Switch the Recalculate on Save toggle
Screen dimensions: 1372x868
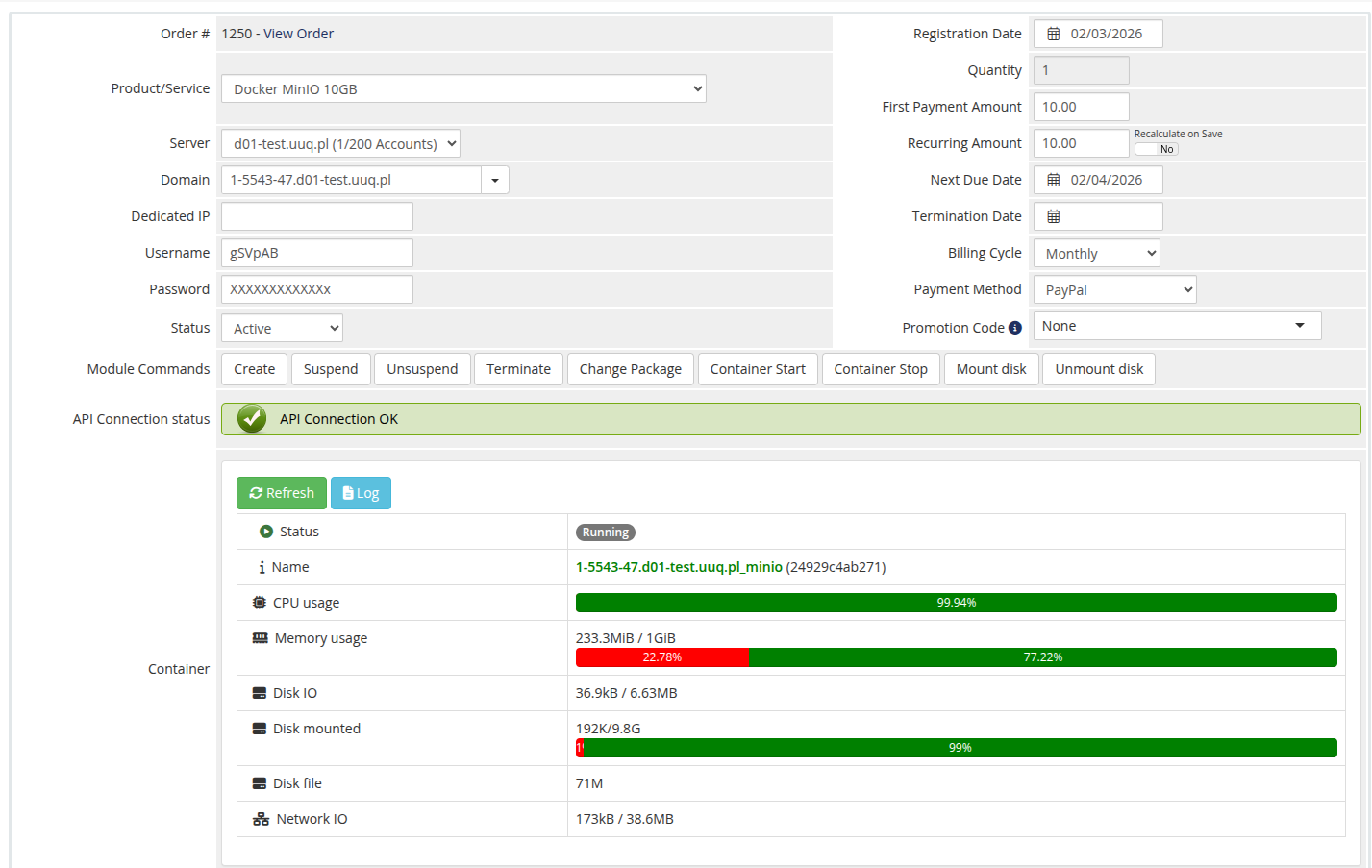[1155, 149]
